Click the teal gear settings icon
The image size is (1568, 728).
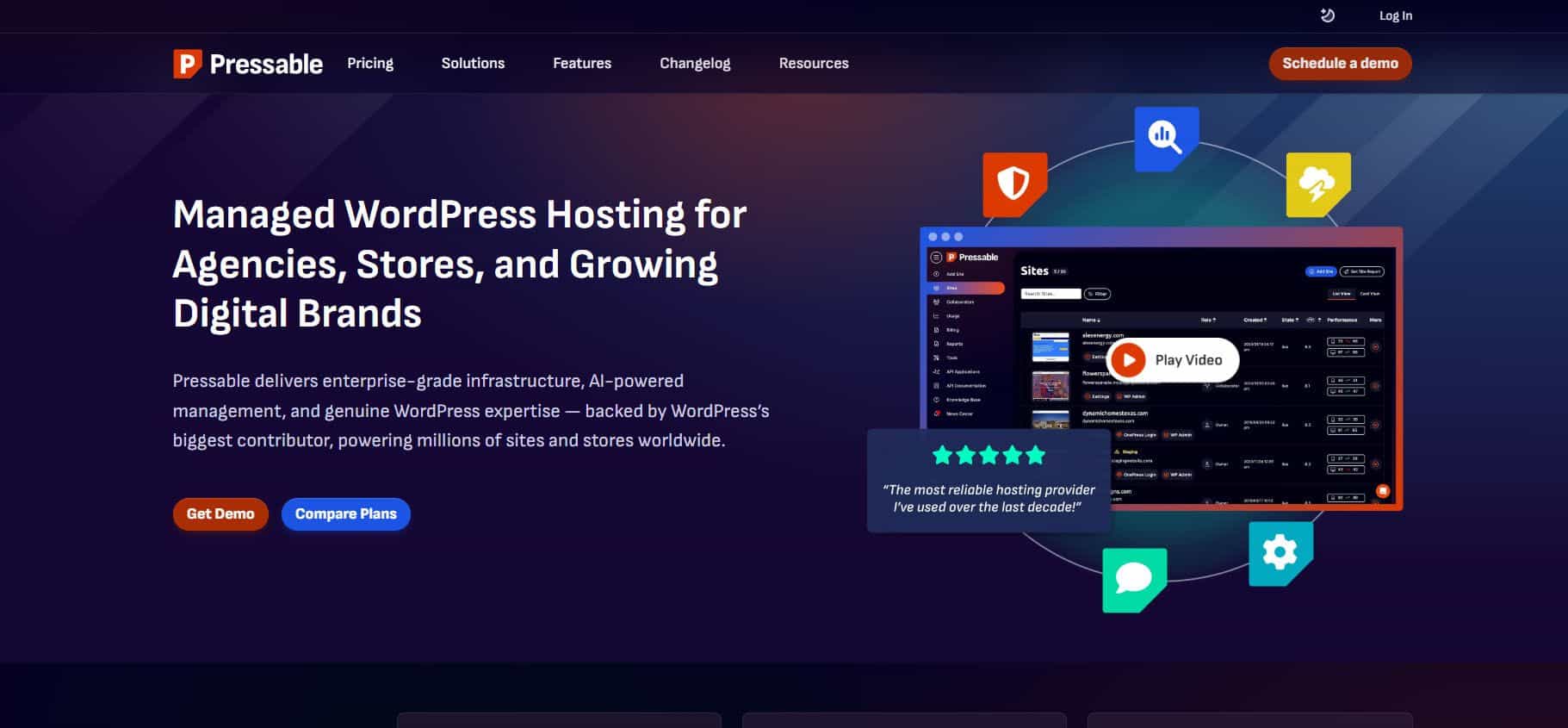pyautogui.click(x=1280, y=553)
